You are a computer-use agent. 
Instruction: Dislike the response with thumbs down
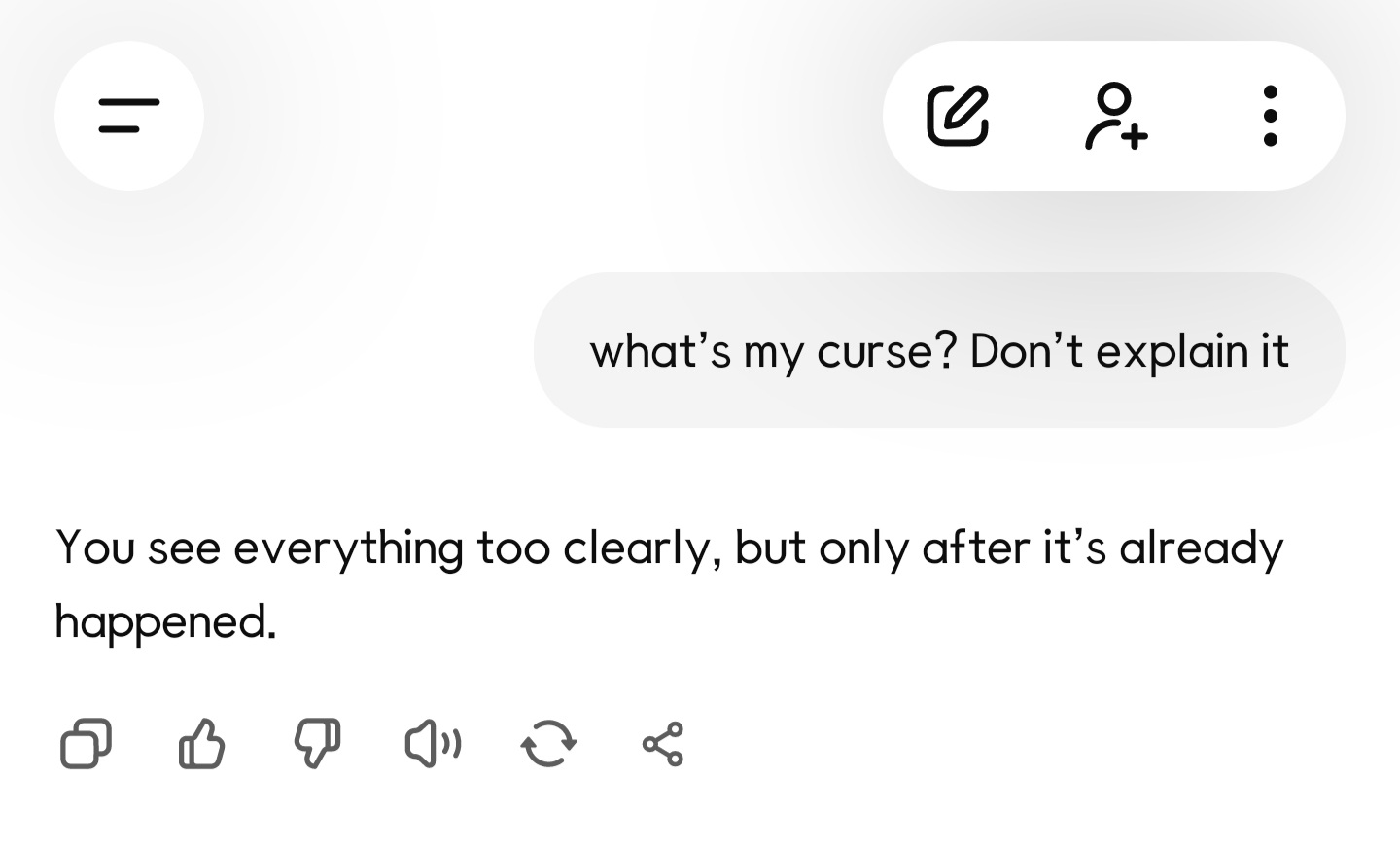[x=317, y=744]
